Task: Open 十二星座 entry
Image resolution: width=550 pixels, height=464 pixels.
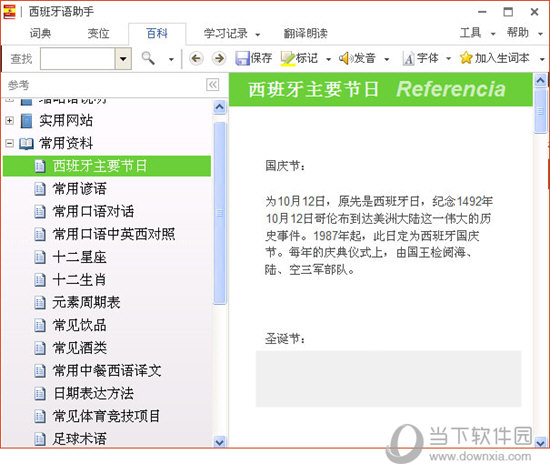Action: point(80,257)
